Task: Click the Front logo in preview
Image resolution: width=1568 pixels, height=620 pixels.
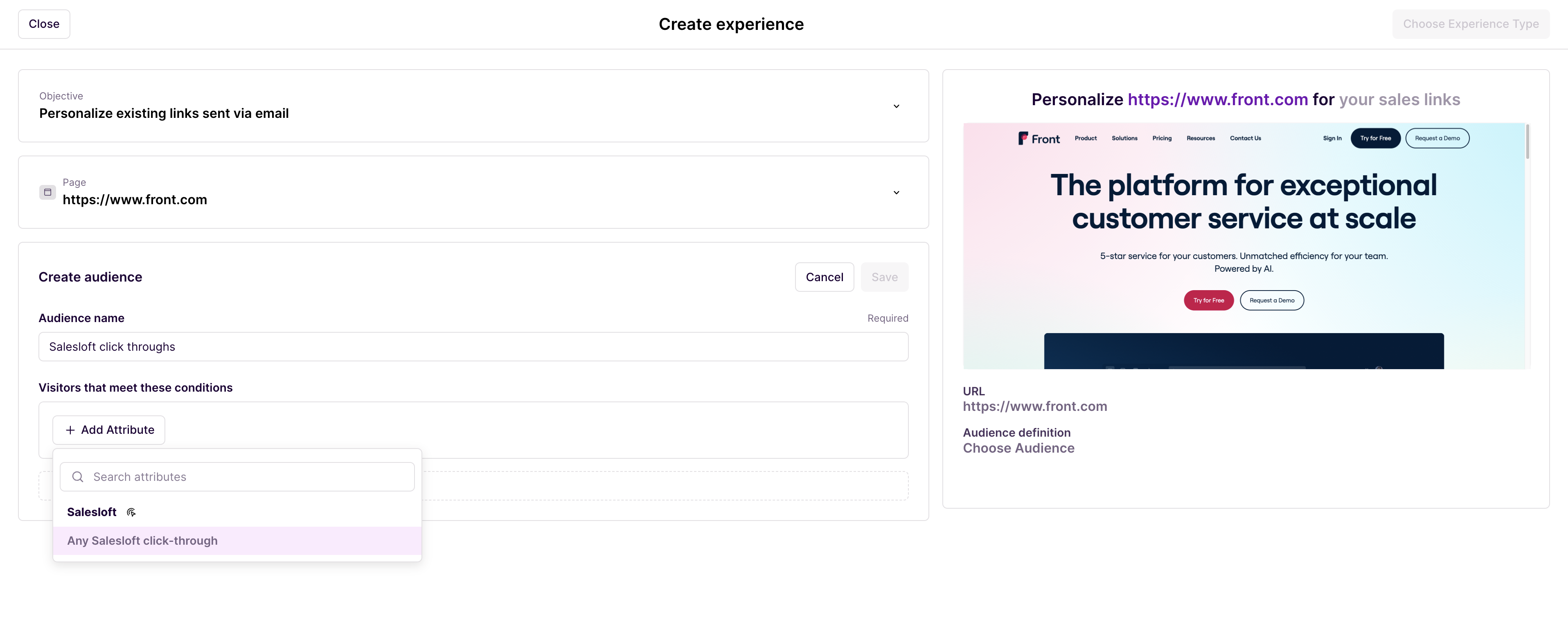Action: click(x=1039, y=139)
